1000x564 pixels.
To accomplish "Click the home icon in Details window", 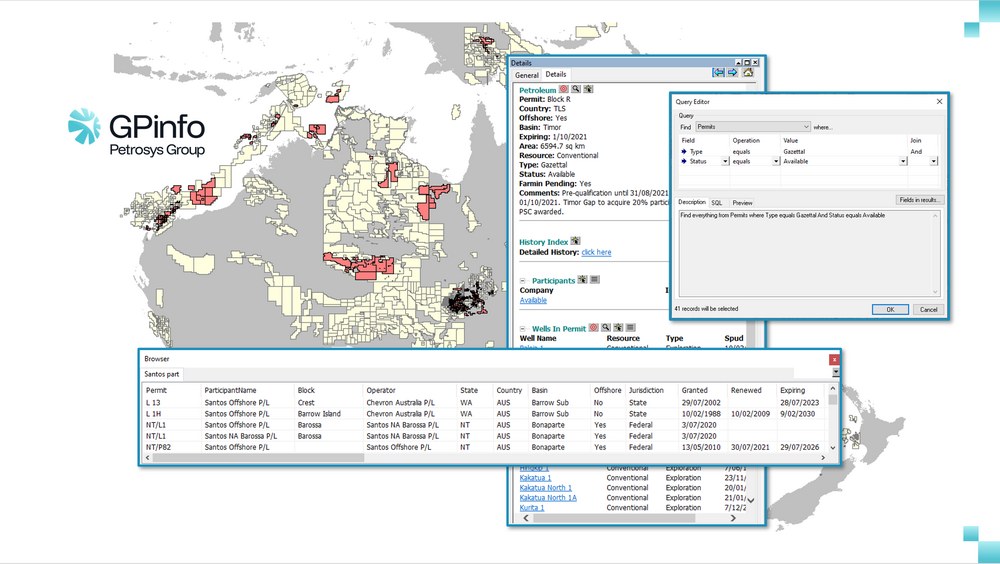I will point(748,73).
